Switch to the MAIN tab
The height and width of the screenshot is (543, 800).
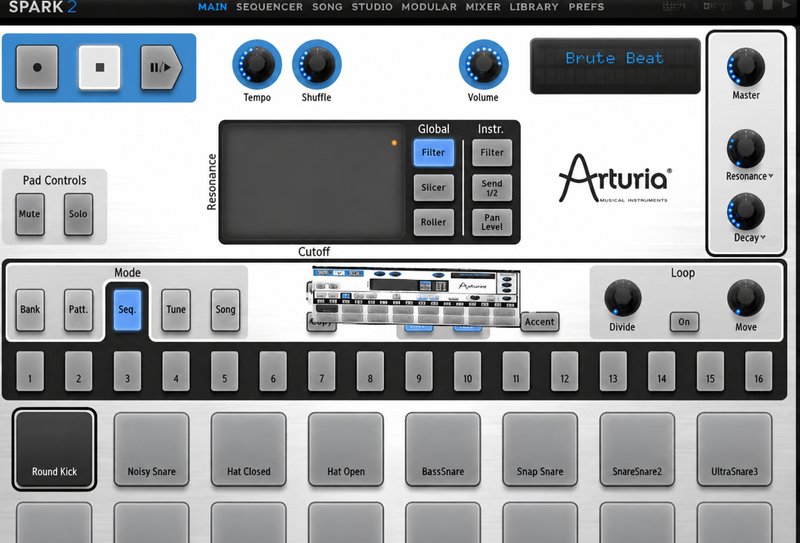tap(212, 7)
